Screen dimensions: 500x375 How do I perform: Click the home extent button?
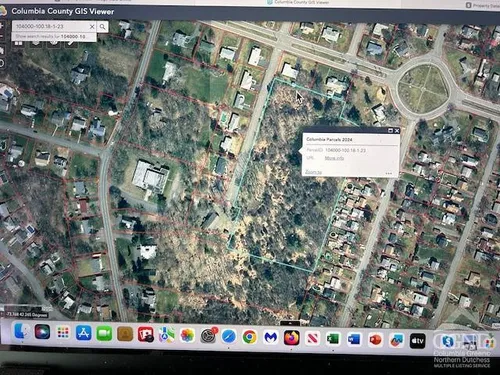tap(2, 51)
